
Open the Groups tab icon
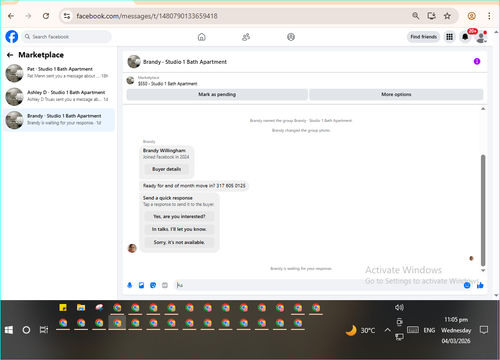tap(291, 37)
